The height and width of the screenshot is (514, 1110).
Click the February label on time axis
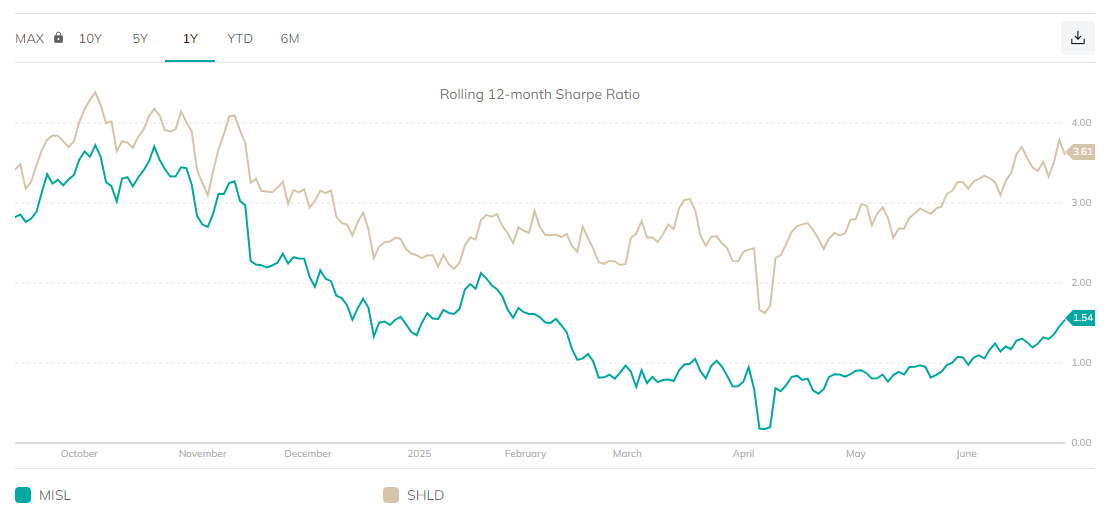(x=525, y=454)
